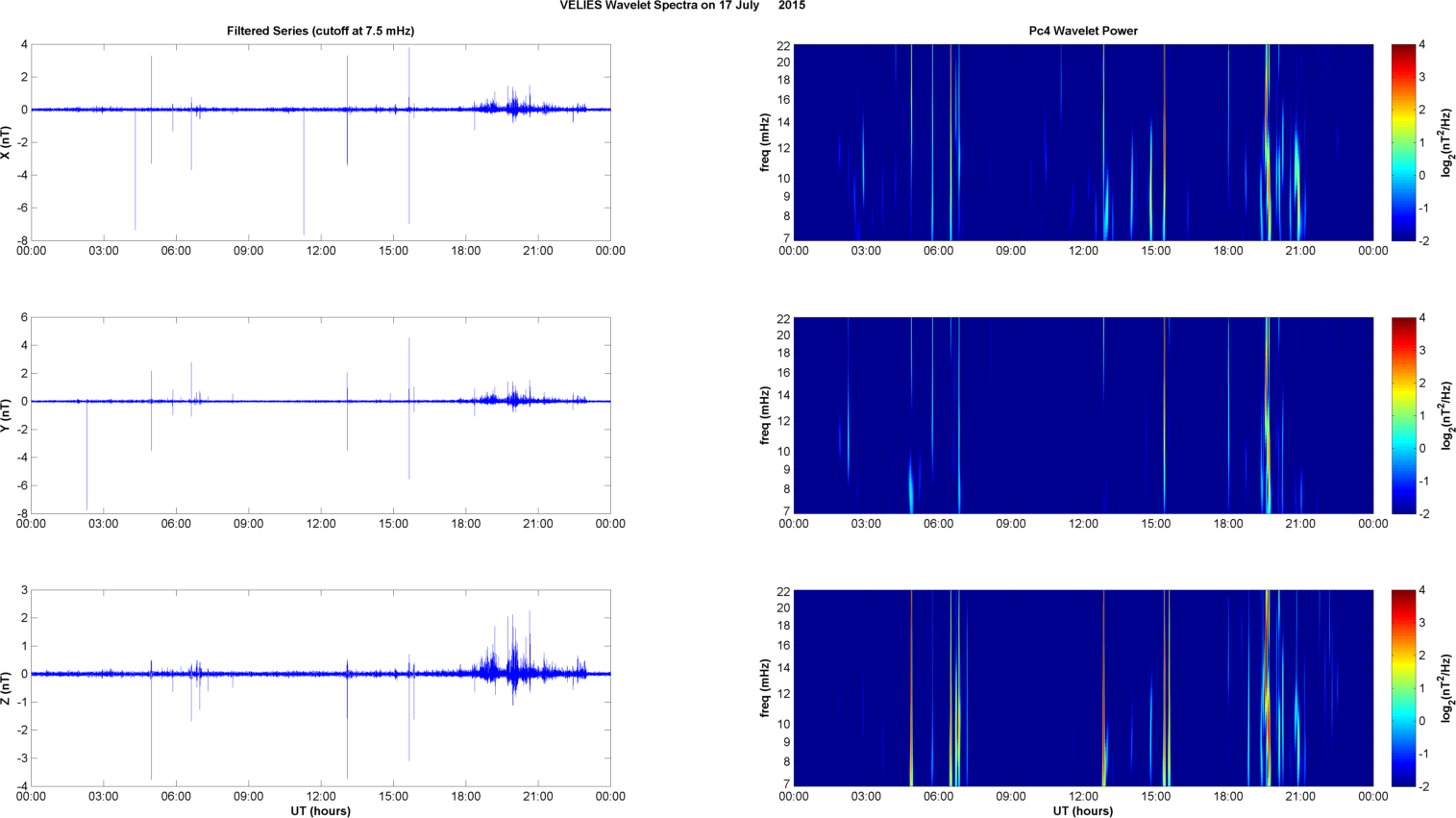Click the top wavelet panel colorbar
Screen dimensions: 1456x818
tap(1403, 142)
